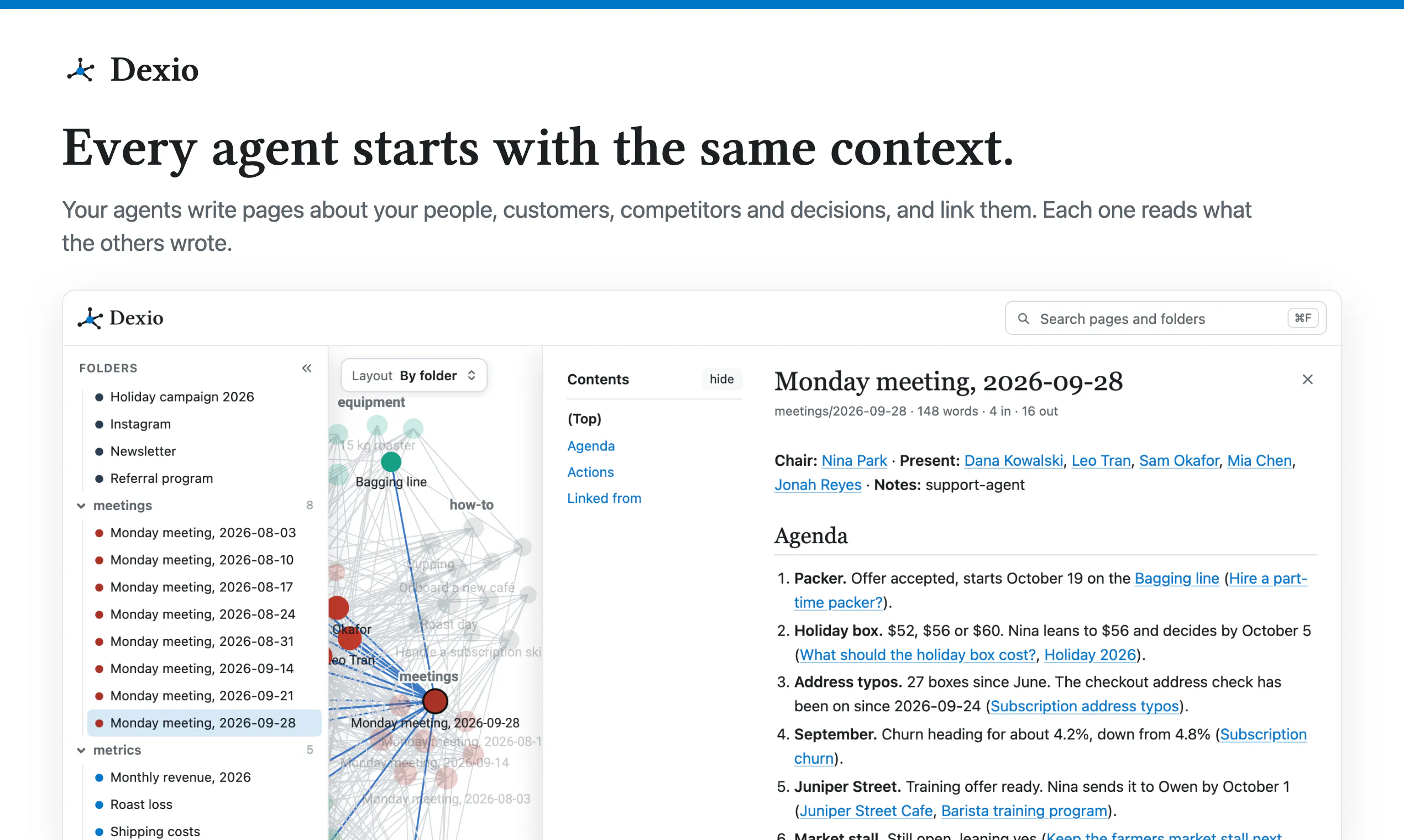1404x840 pixels.
Task: Click the Dexio logo at page top
Action: coord(133,70)
